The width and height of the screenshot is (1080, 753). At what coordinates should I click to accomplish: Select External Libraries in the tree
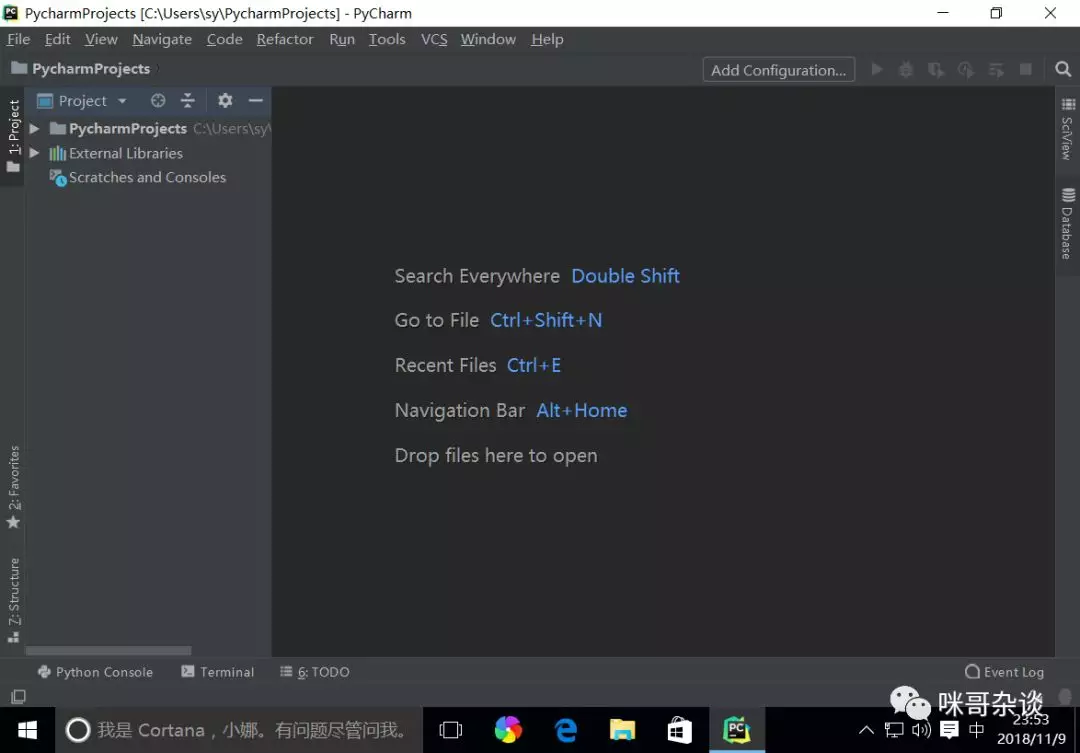click(116, 153)
